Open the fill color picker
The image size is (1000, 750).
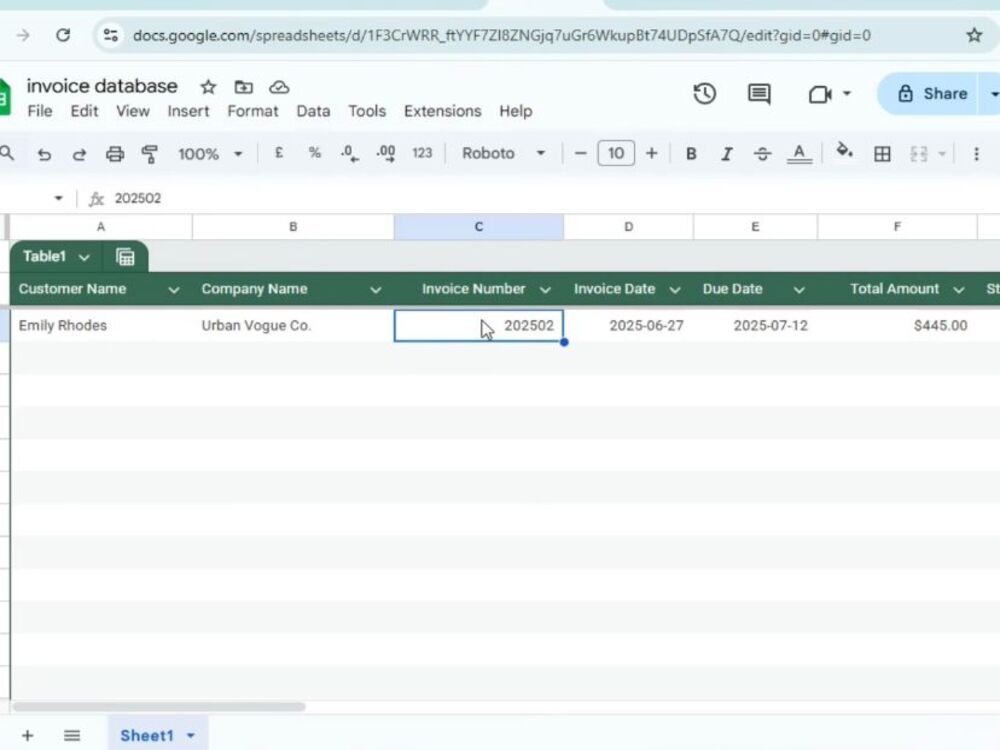coord(844,152)
